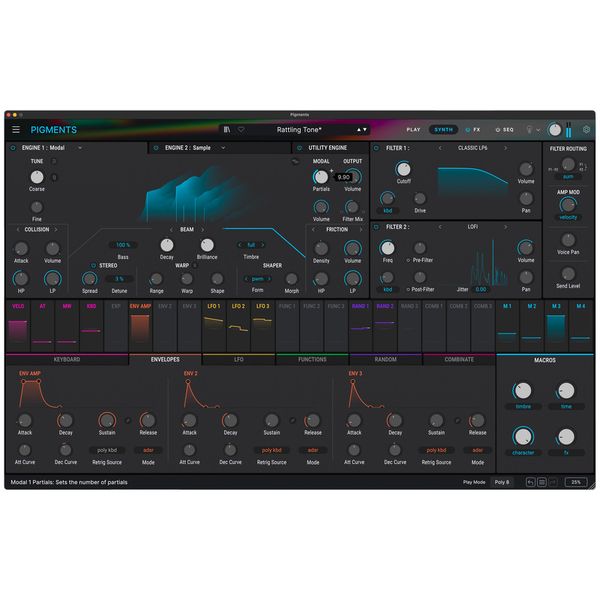Click the undo arrow in the status bar
Viewport: 600px width, 600px height.
point(531,482)
